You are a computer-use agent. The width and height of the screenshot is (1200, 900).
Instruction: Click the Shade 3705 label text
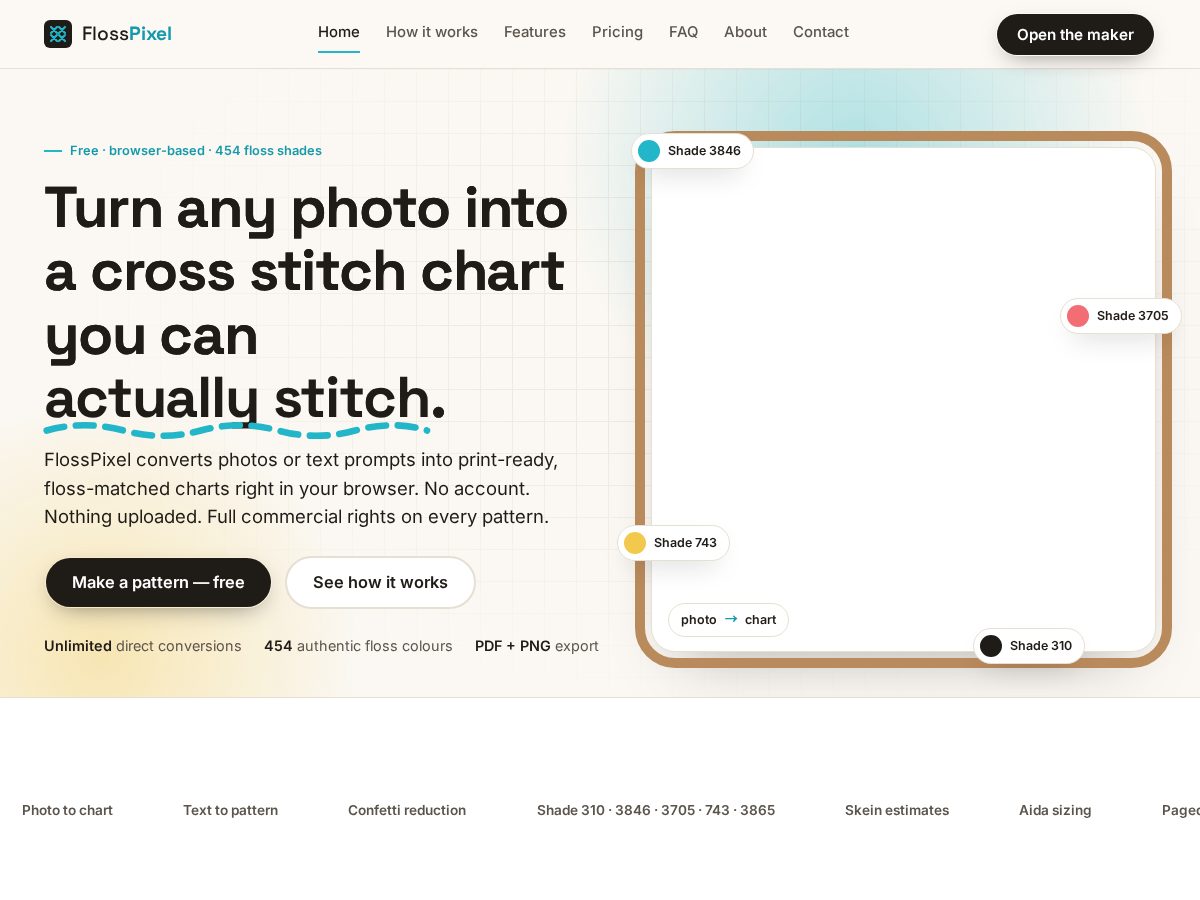pos(1133,316)
